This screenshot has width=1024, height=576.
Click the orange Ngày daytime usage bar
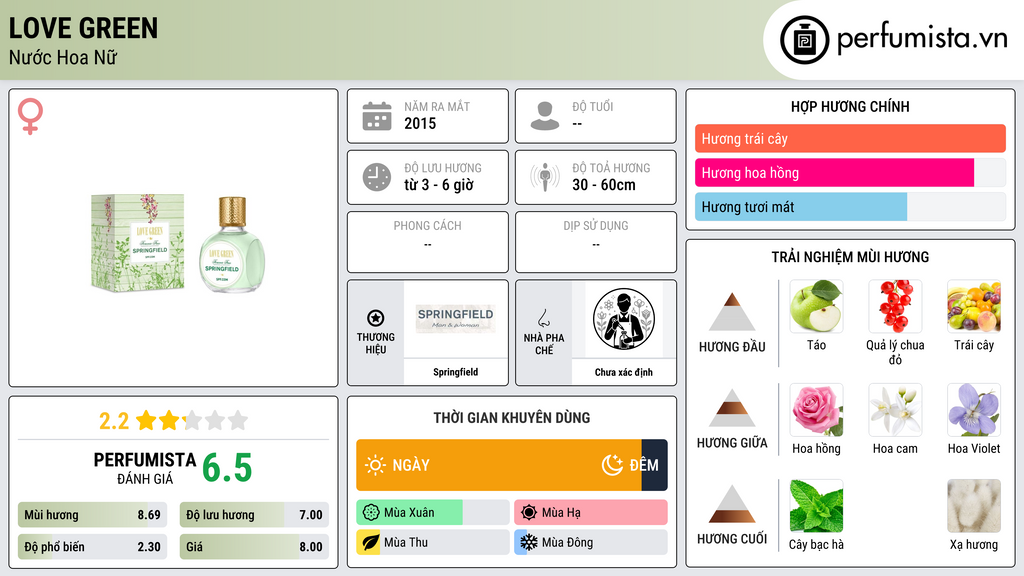(499, 465)
